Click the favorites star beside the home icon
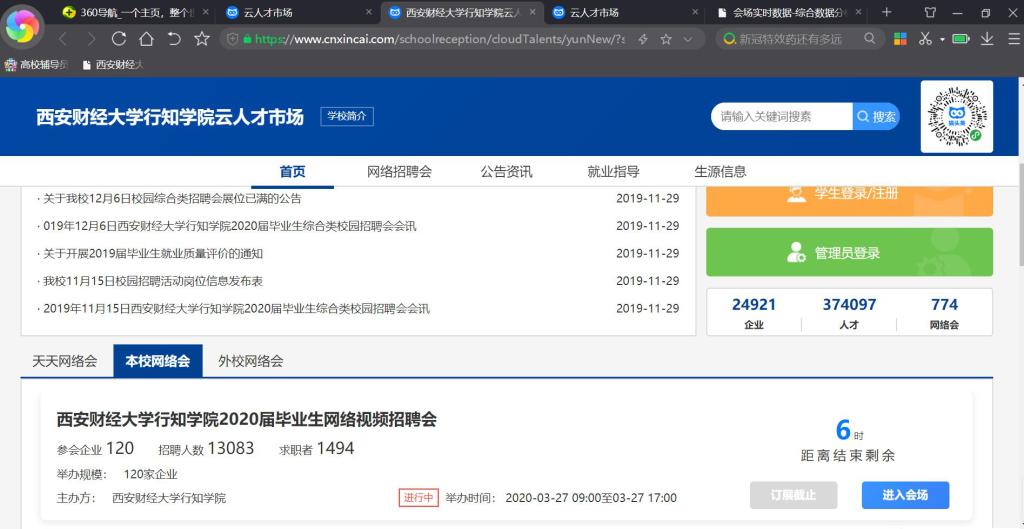The width and height of the screenshot is (1024, 529). click(202, 39)
